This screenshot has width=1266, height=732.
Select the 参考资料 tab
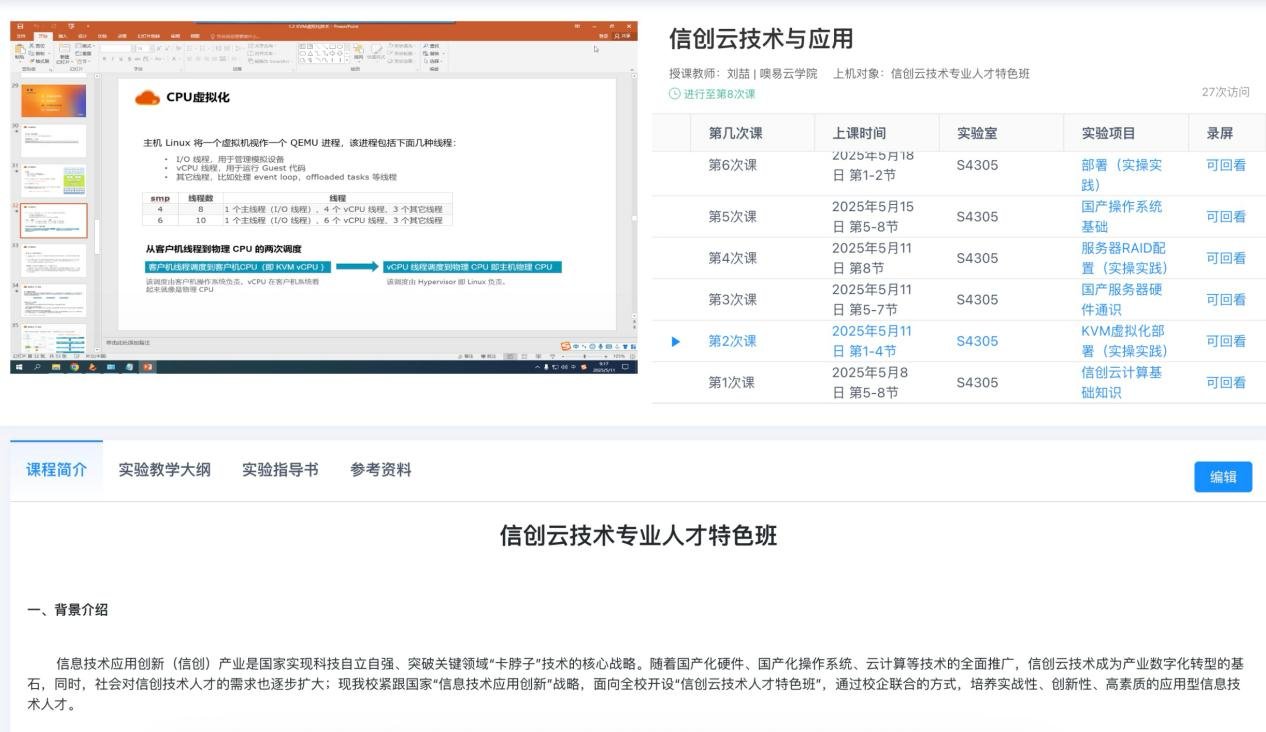pos(380,470)
